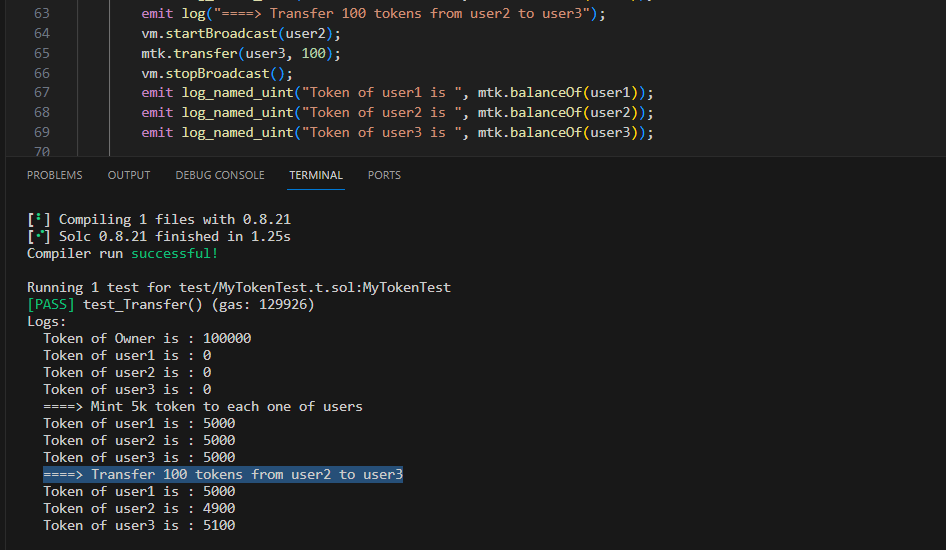Click 'Solc 0.8.21 finished in 1.25s' line
This screenshot has width=946, height=550.
click(x=159, y=236)
